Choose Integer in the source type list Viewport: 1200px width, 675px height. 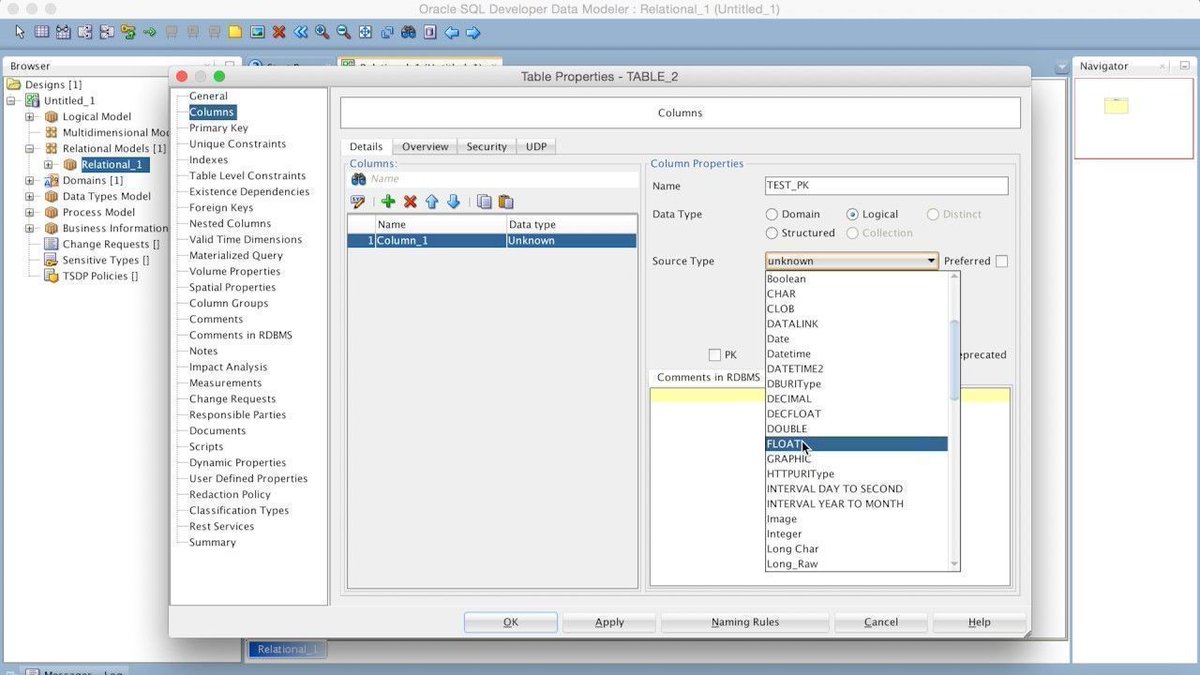click(x=856, y=534)
